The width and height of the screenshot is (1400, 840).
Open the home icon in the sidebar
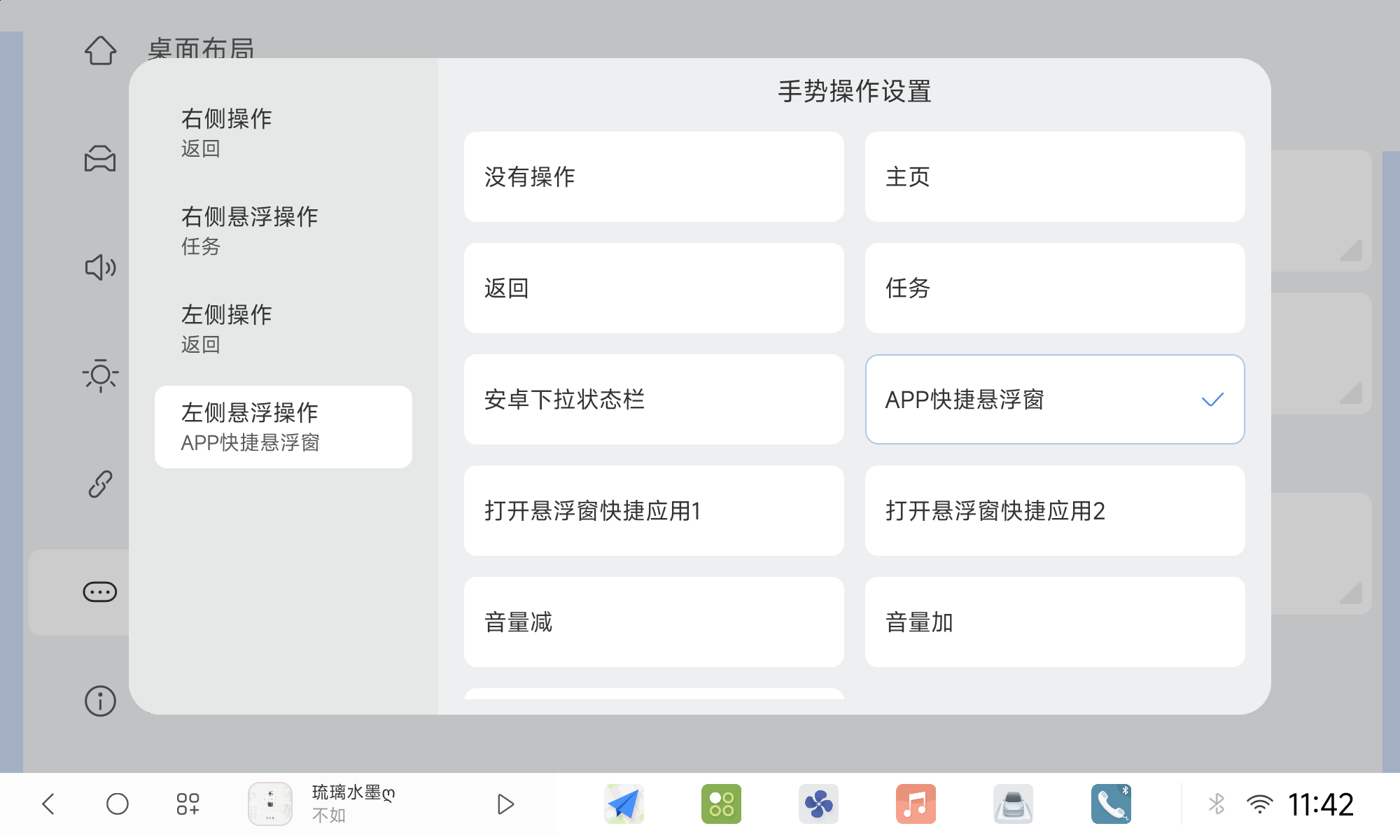point(100,50)
